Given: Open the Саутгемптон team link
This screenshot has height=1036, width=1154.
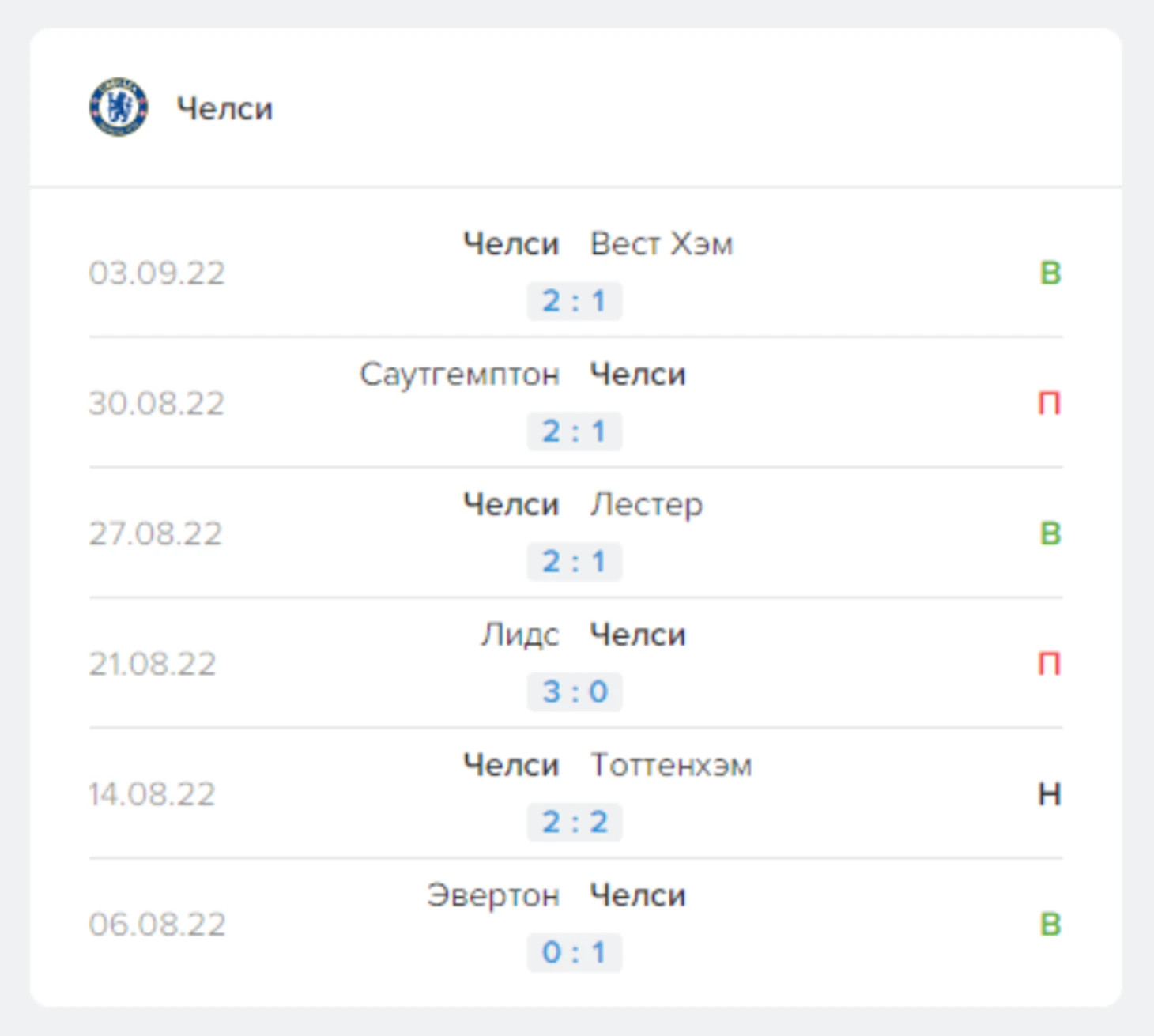Looking at the screenshot, I should point(459,375).
